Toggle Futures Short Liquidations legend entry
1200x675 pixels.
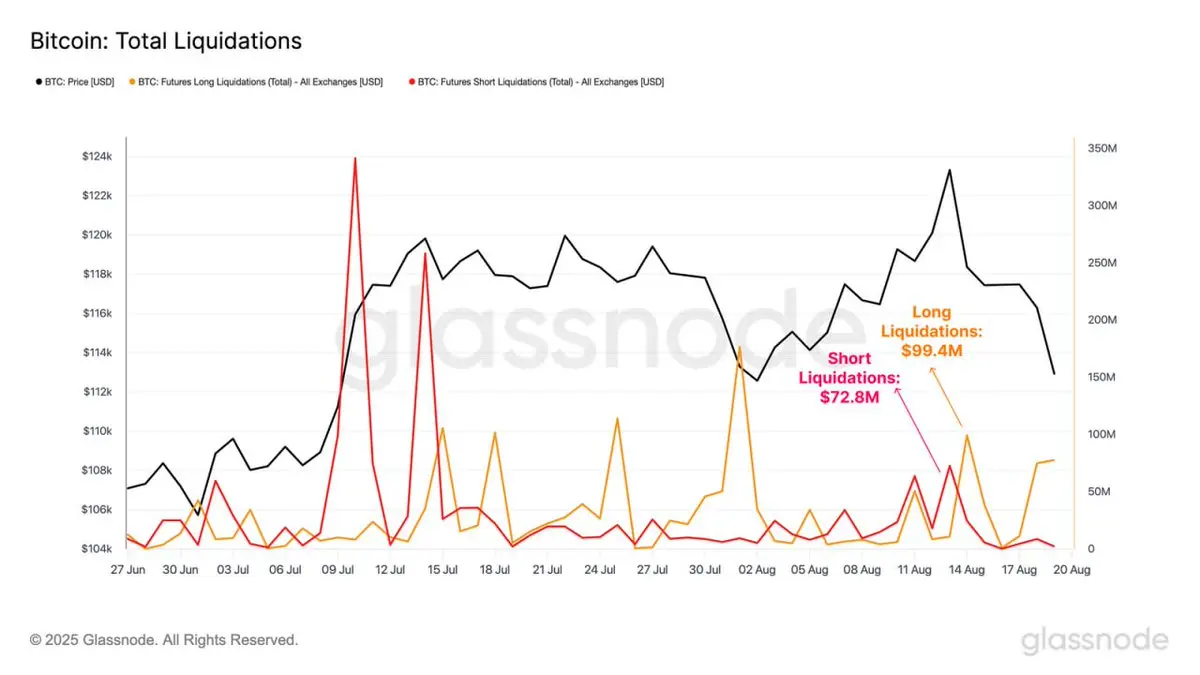coord(535,81)
